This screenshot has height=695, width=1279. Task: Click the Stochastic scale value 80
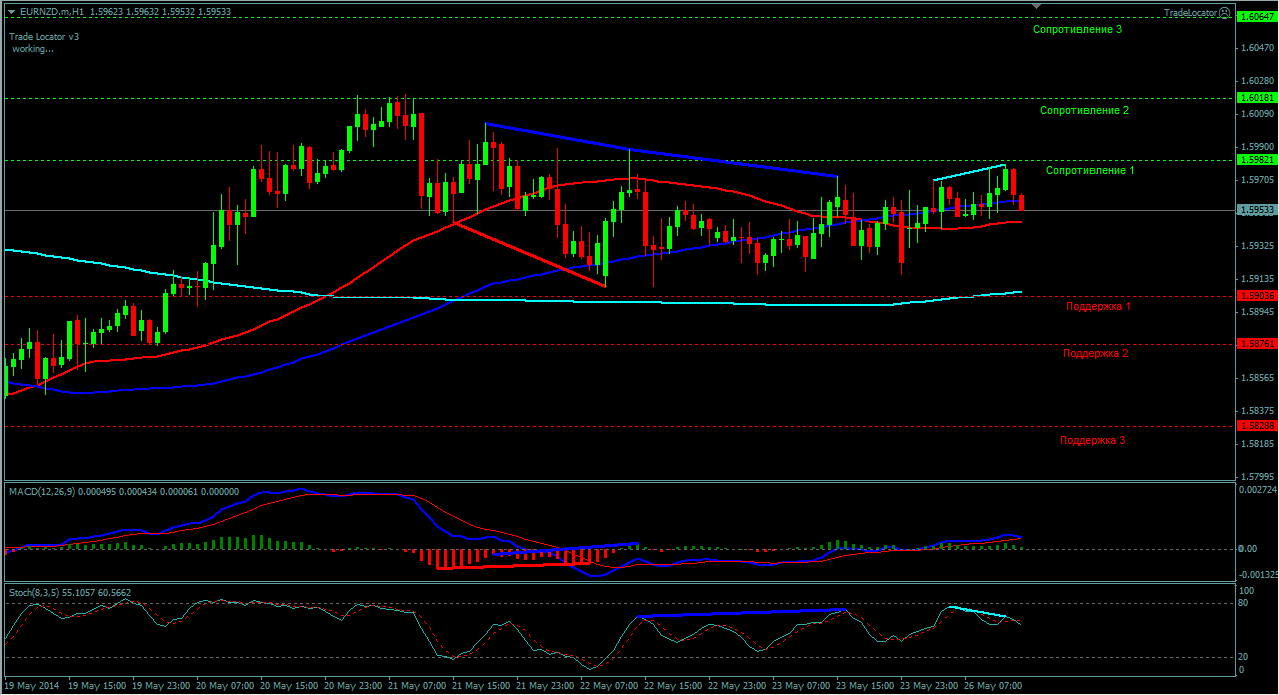pos(1245,603)
